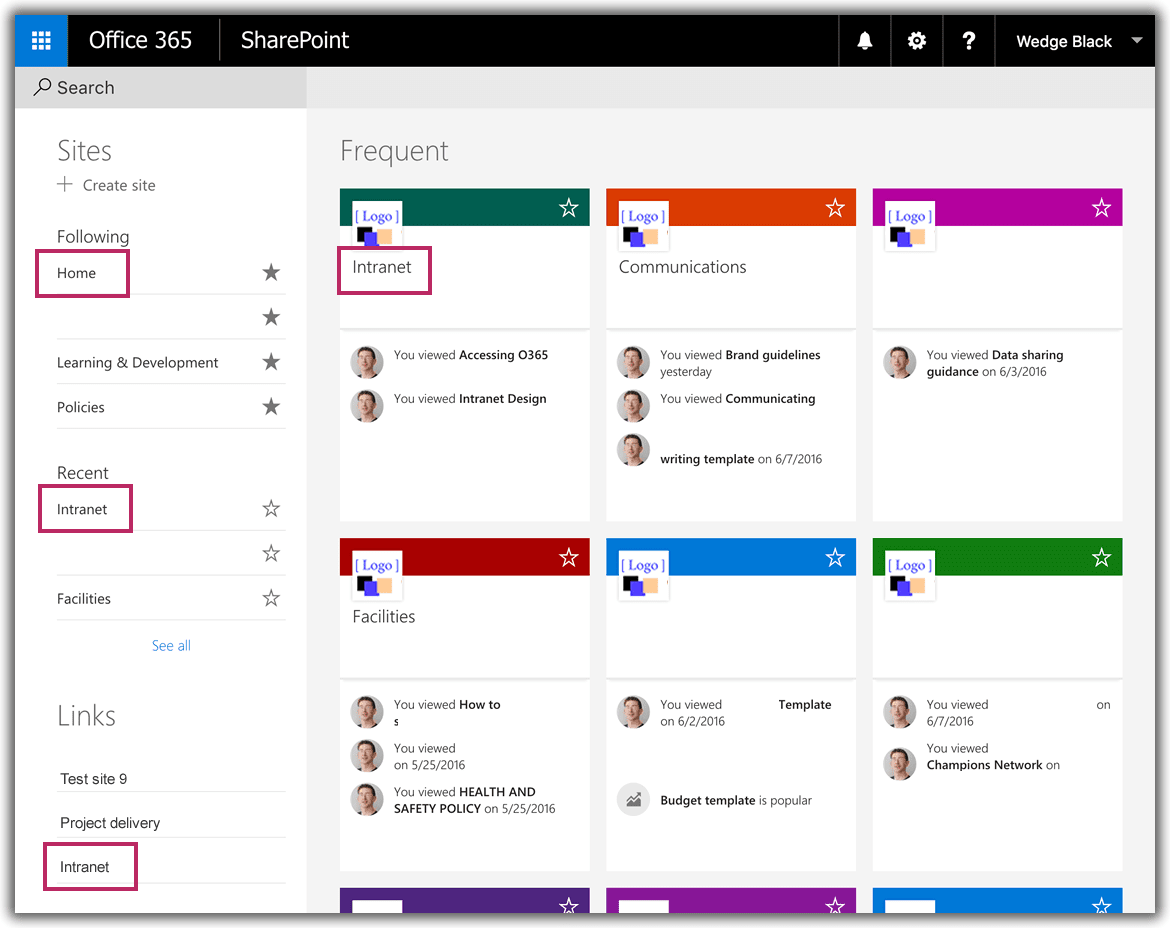1170x928 pixels.
Task: Click the user avatar beside Accessing O365
Action: pos(367,362)
